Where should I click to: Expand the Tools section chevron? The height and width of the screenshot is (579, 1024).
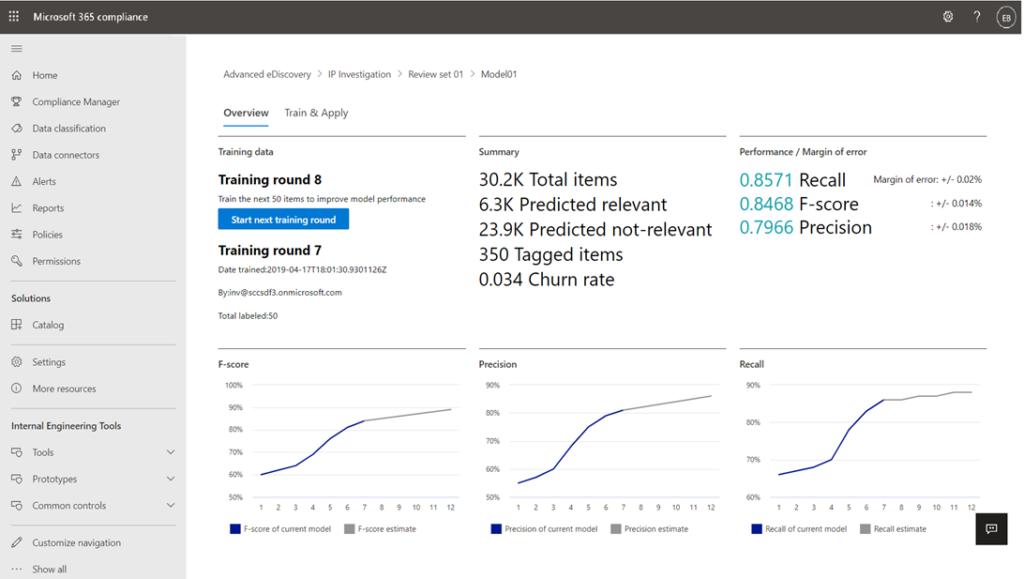tap(170, 453)
